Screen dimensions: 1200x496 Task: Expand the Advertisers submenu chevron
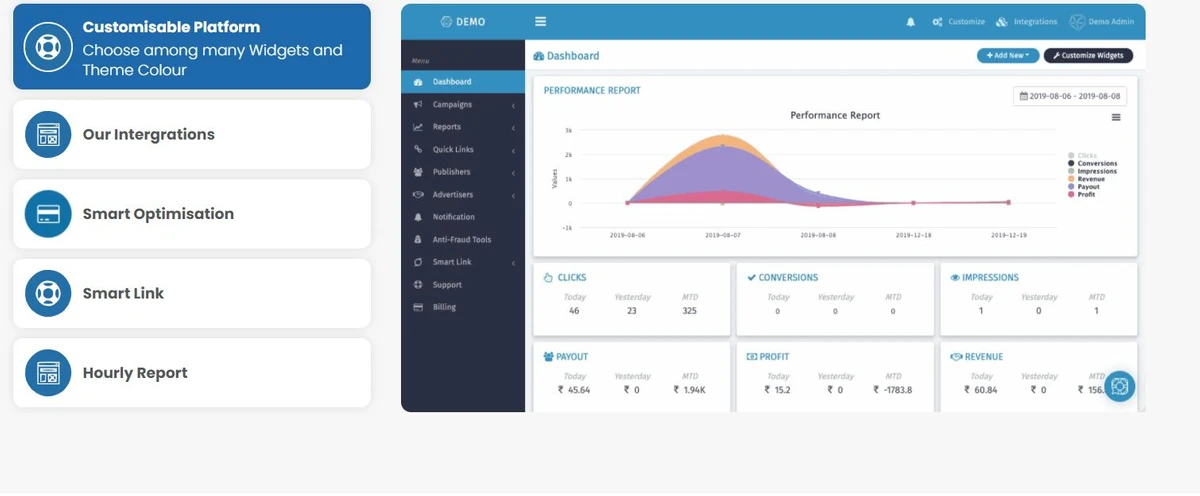click(513, 195)
